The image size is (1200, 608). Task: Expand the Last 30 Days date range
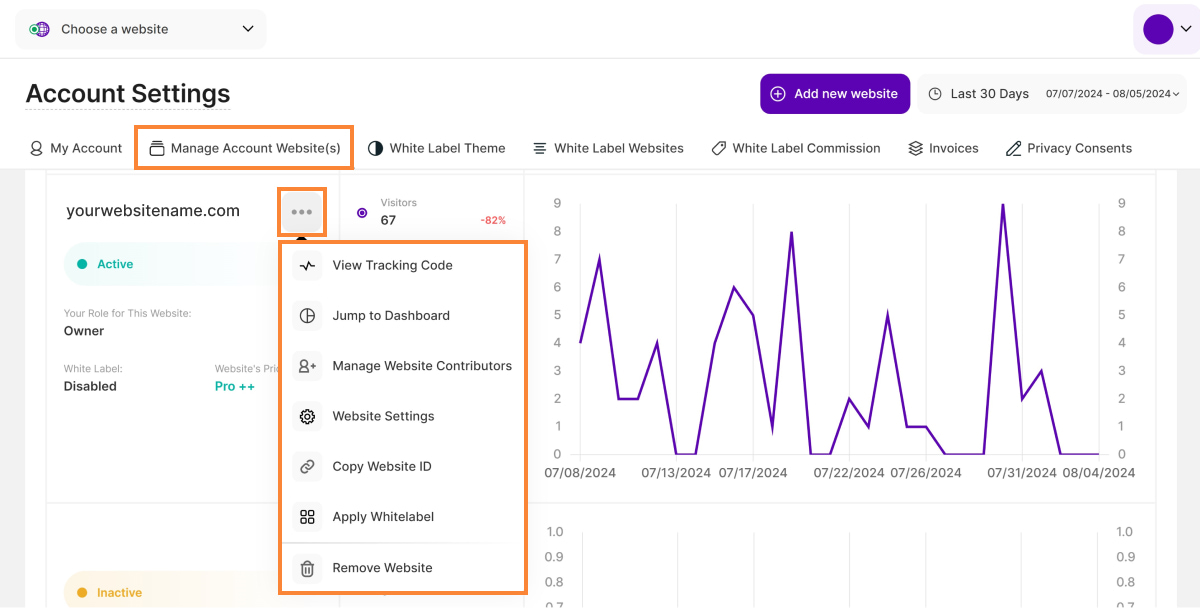[1051, 94]
